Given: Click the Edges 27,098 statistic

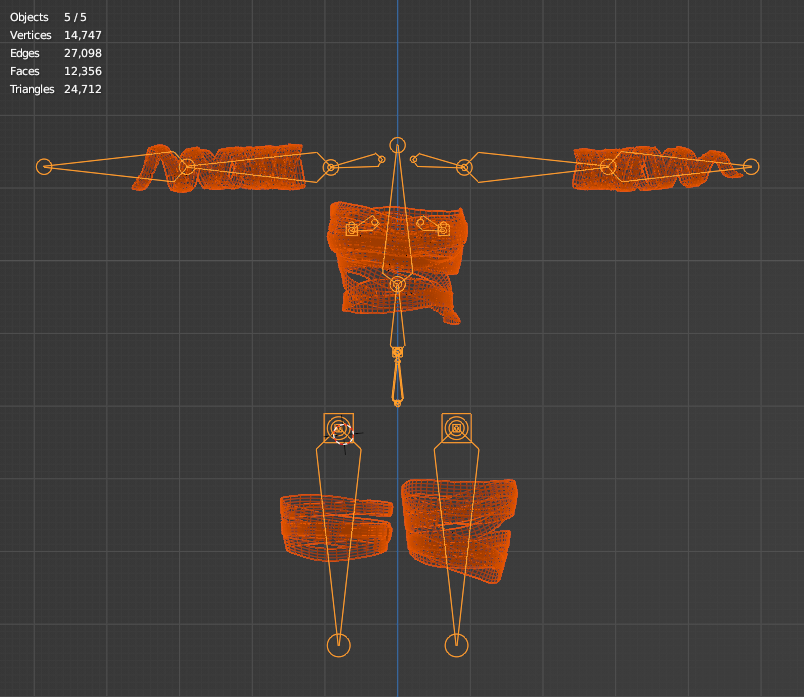Looking at the screenshot, I should 56,53.
